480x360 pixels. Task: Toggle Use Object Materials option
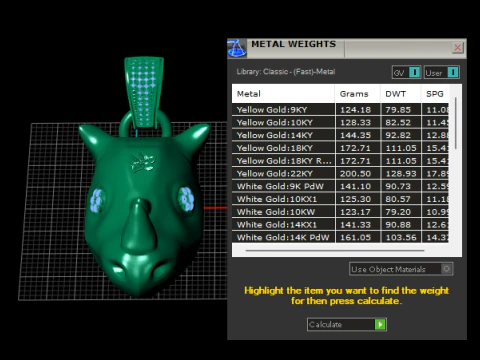401,269
